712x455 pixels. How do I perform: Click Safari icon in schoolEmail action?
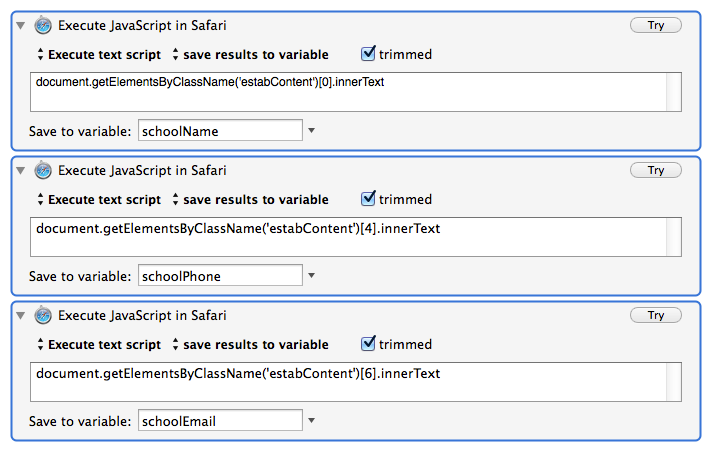click(43, 315)
